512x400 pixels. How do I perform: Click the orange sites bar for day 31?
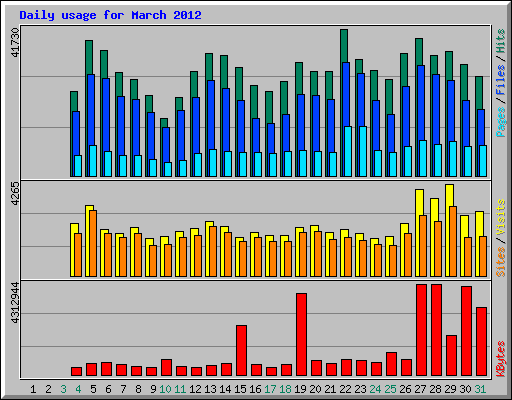tap(483, 256)
